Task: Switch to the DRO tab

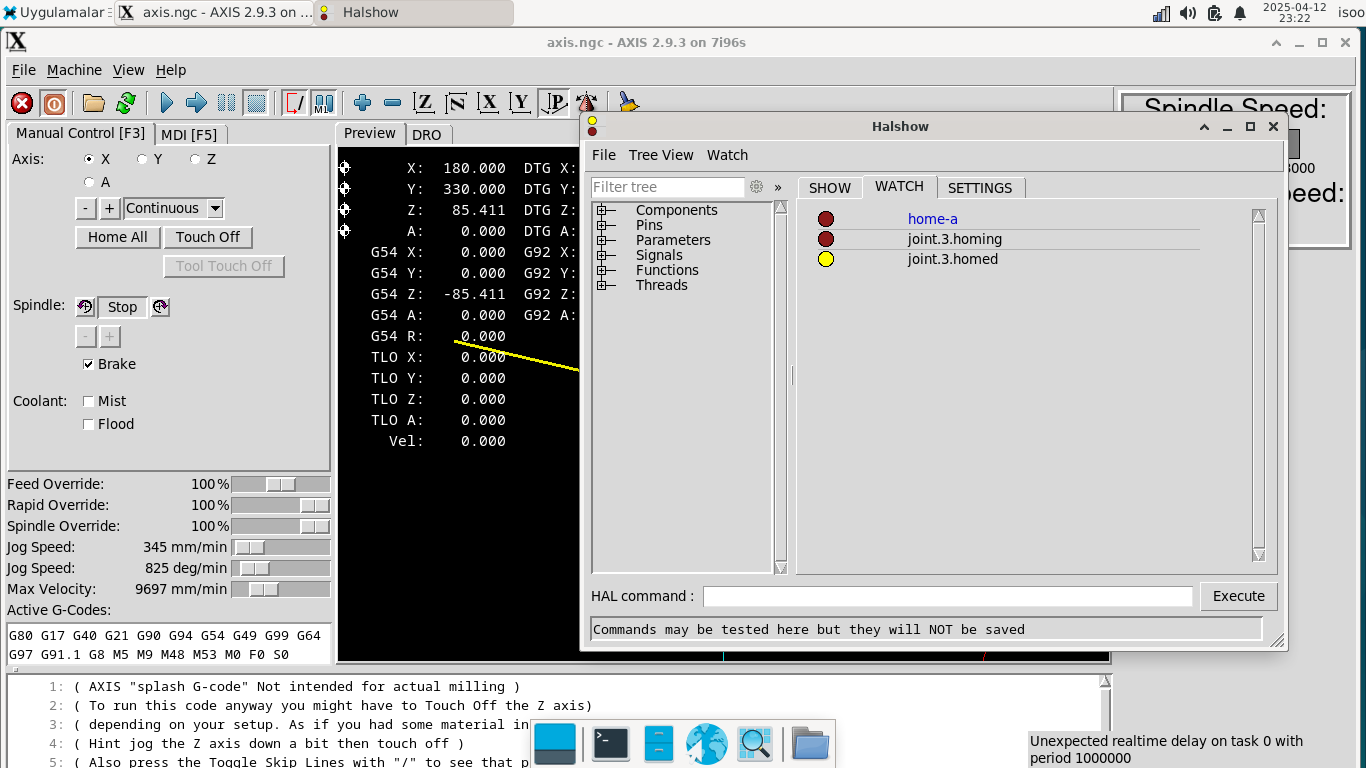Action: point(427,134)
